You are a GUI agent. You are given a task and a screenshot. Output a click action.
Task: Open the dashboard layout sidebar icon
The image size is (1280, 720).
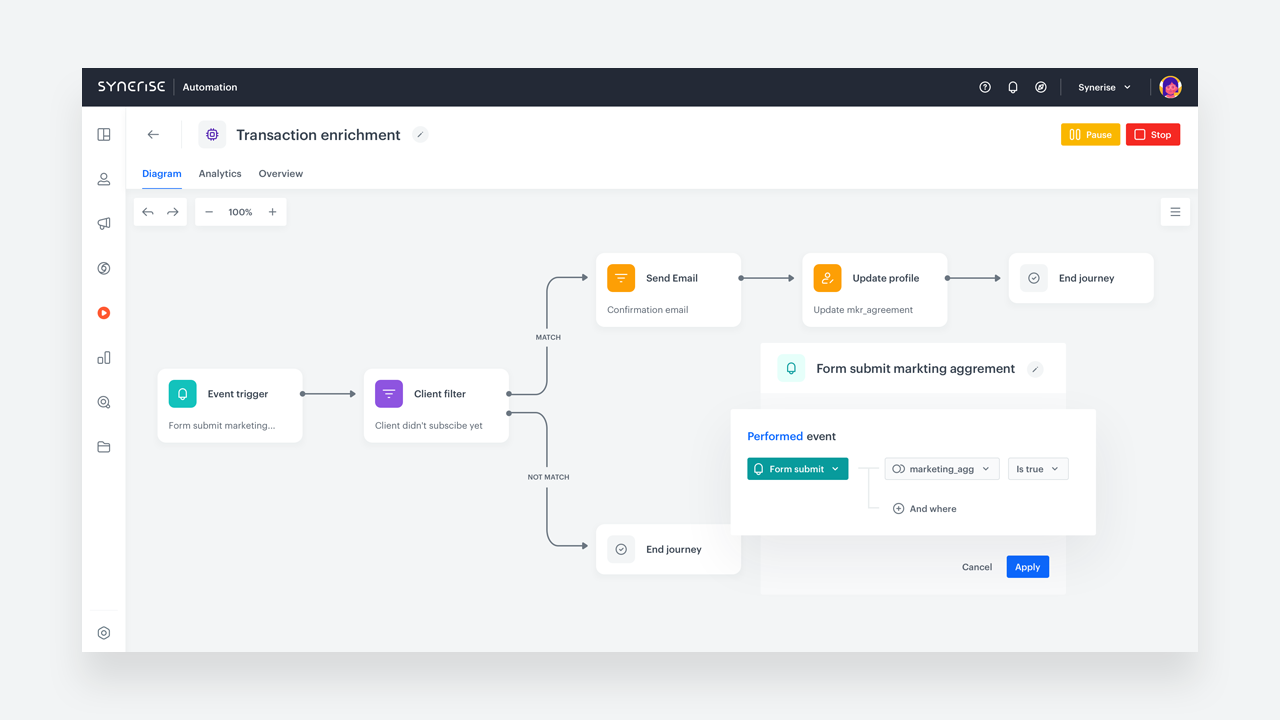click(104, 134)
